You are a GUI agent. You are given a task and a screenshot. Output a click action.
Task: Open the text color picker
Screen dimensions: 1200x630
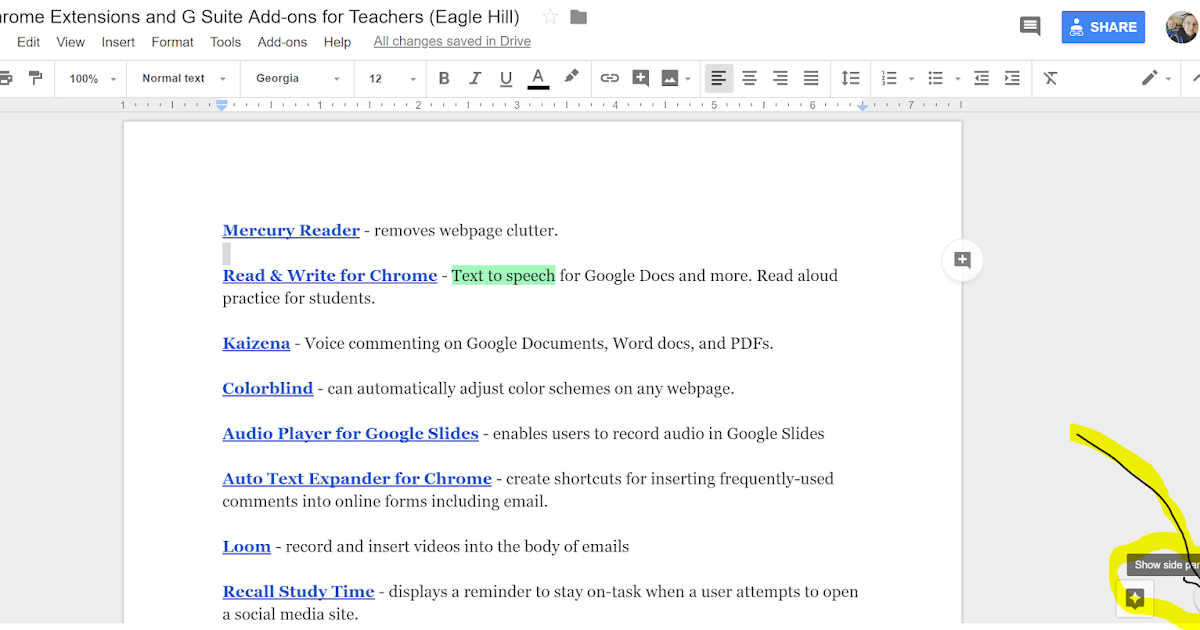point(538,78)
